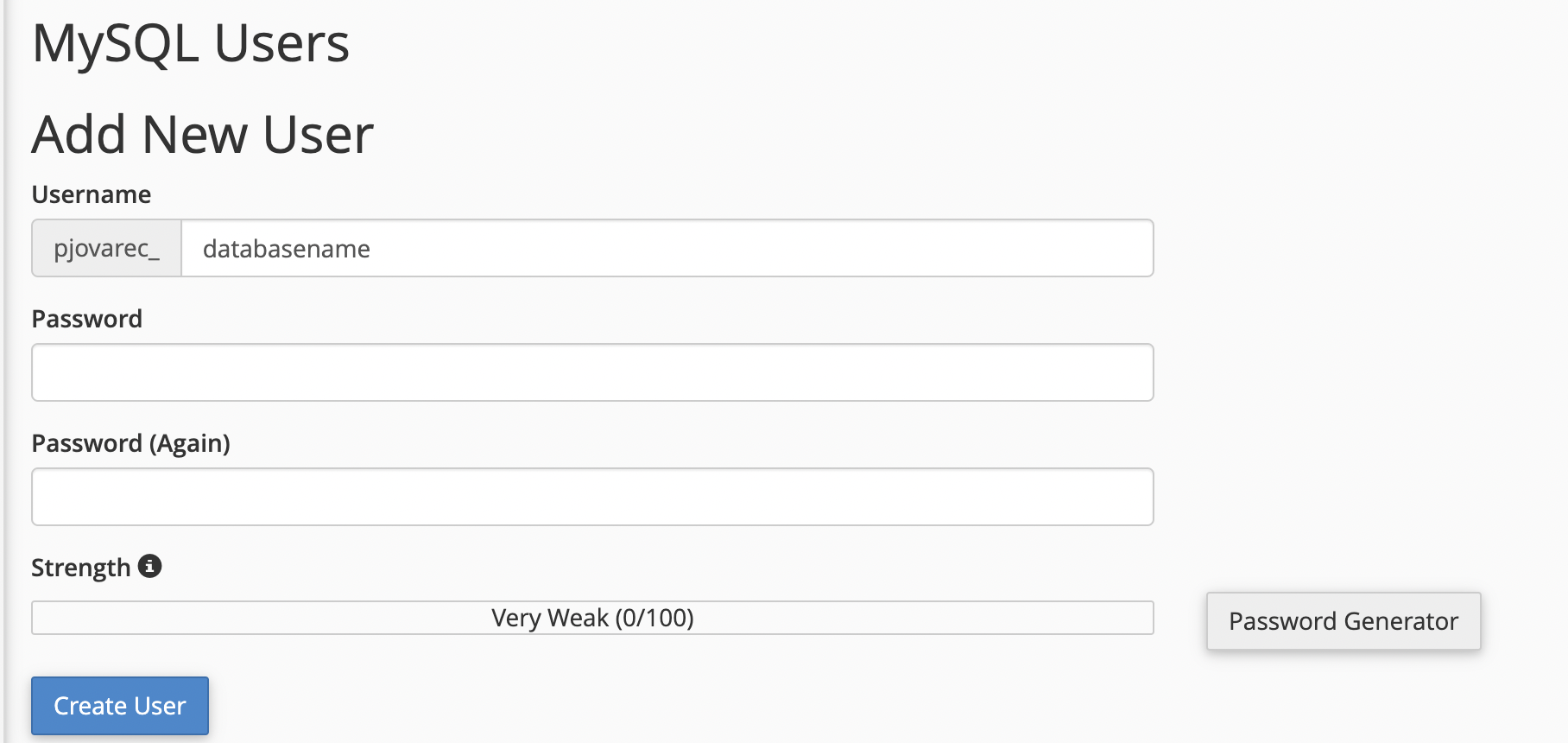Click the circled i beside Strength
This screenshot has height=743, width=1568.
pos(149,566)
